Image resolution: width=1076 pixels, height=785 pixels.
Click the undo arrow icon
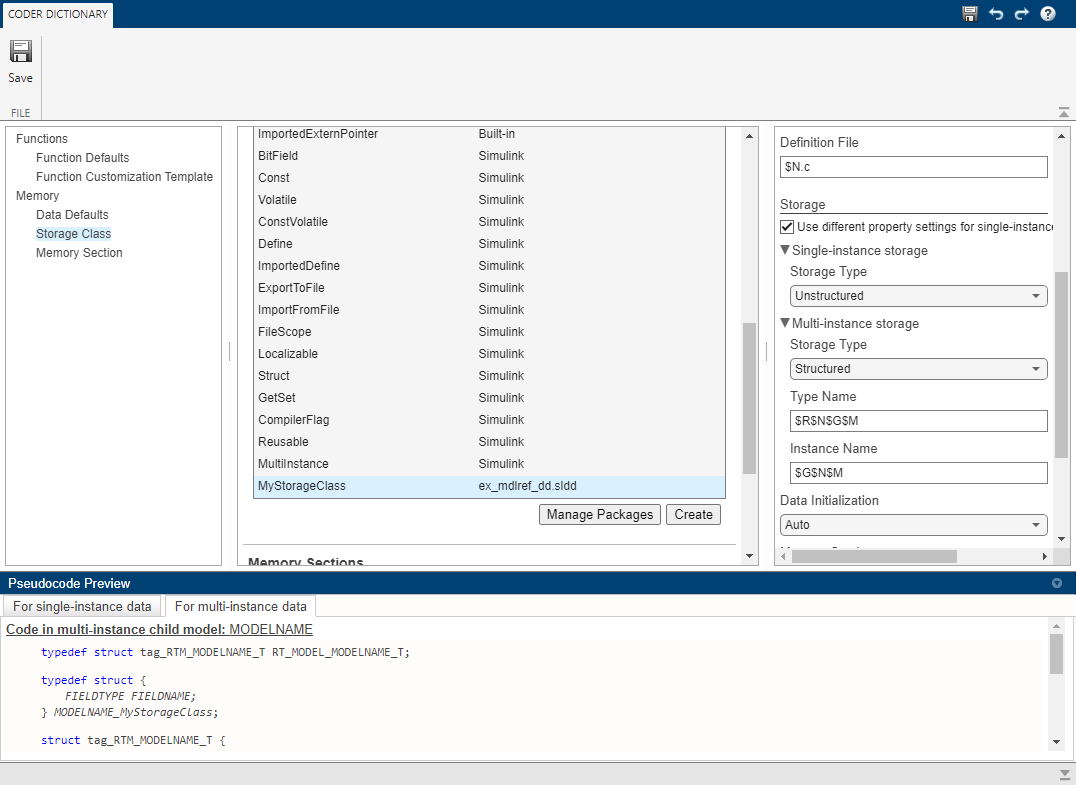[x=995, y=14]
